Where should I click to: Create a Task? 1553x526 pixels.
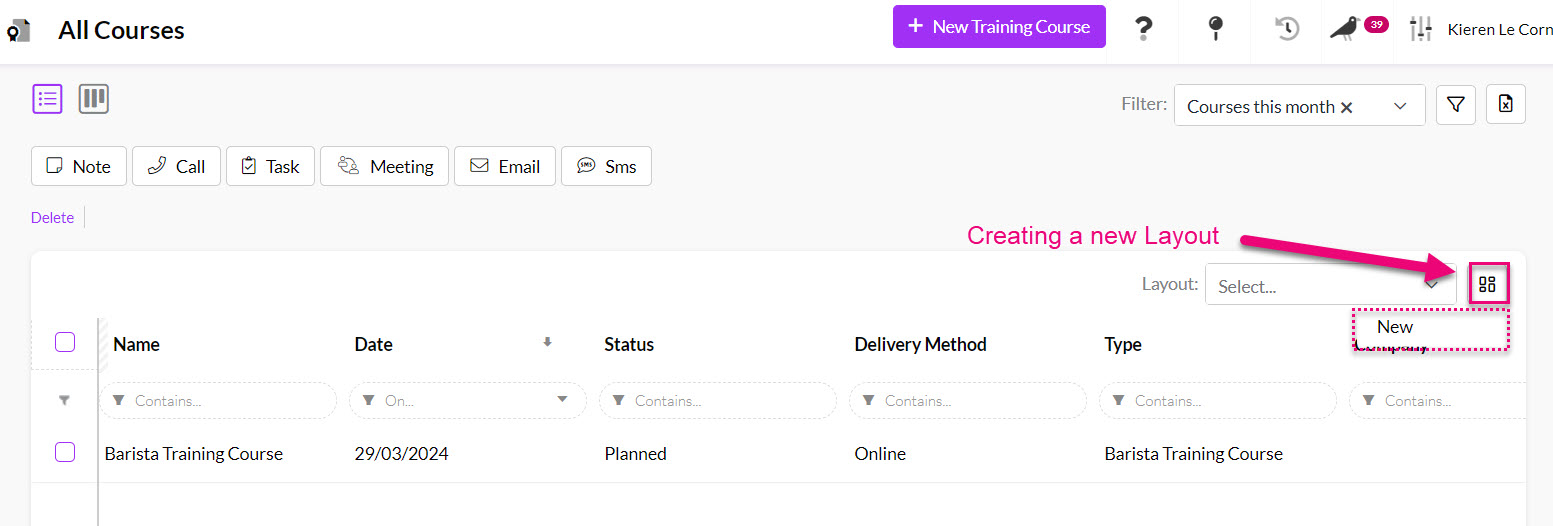click(x=270, y=166)
